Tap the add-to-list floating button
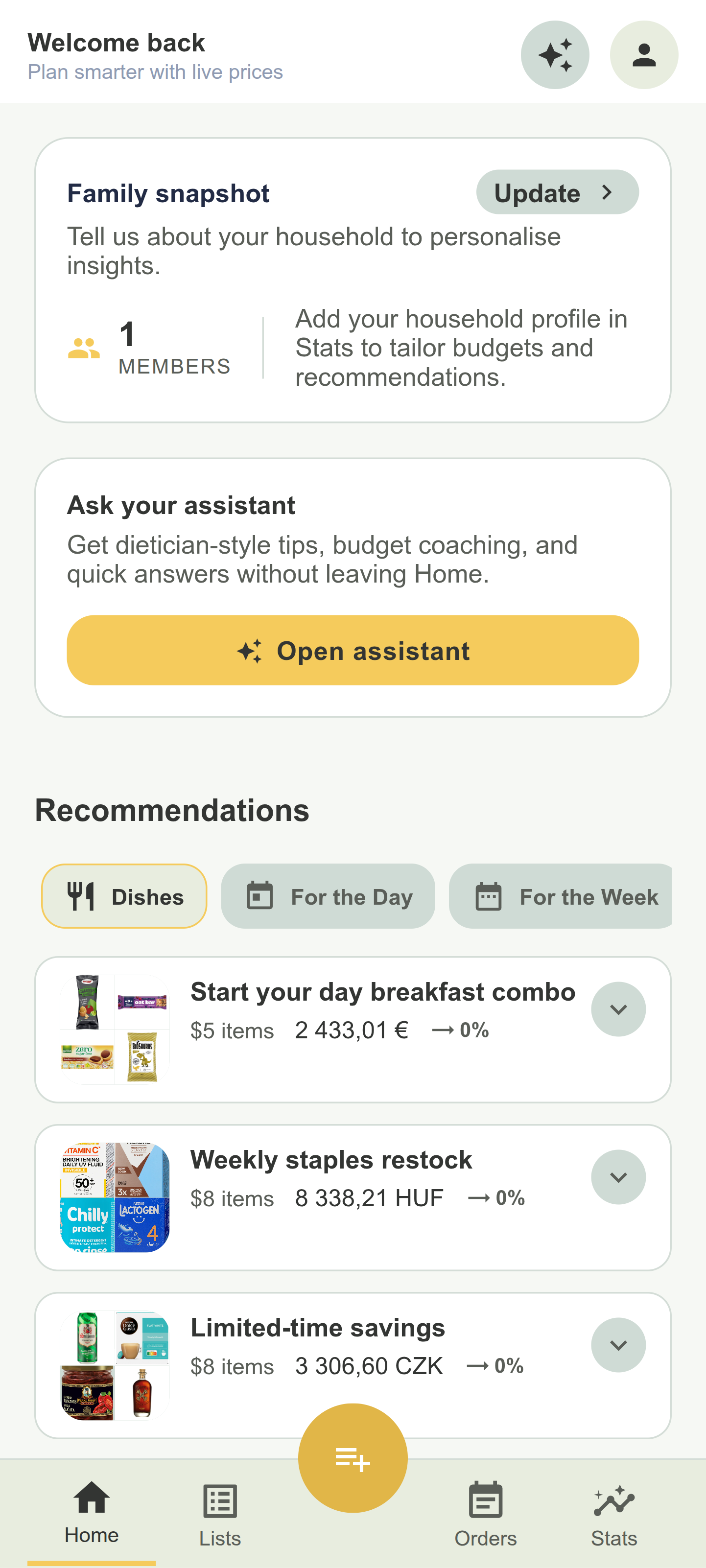The width and height of the screenshot is (706, 1568). [353, 1458]
